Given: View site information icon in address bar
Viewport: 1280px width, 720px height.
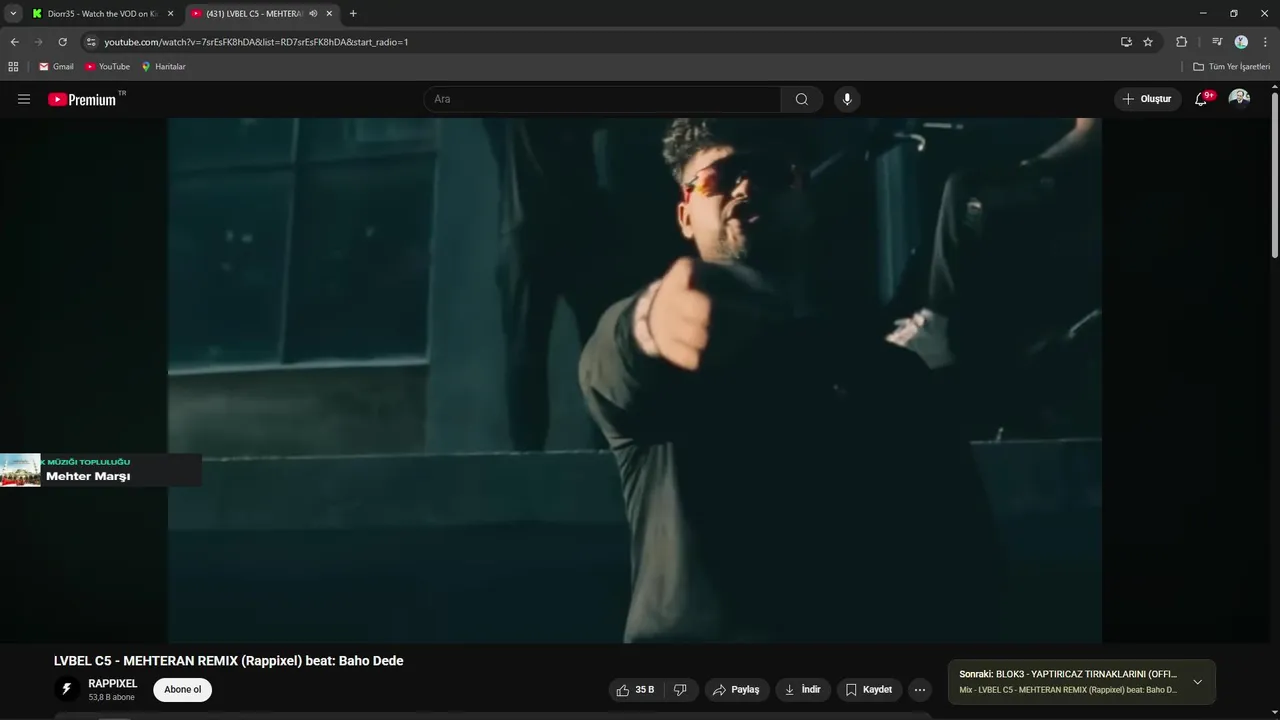Looking at the screenshot, I should 91,42.
